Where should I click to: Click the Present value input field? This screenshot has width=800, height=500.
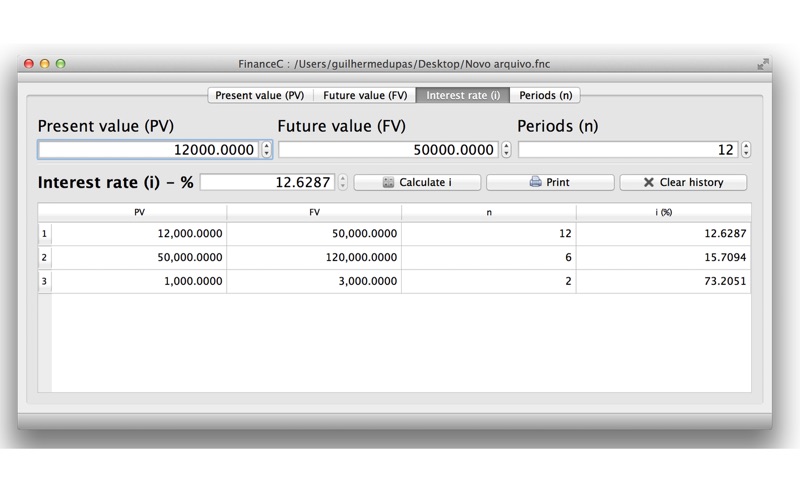pyautogui.click(x=148, y=149)
